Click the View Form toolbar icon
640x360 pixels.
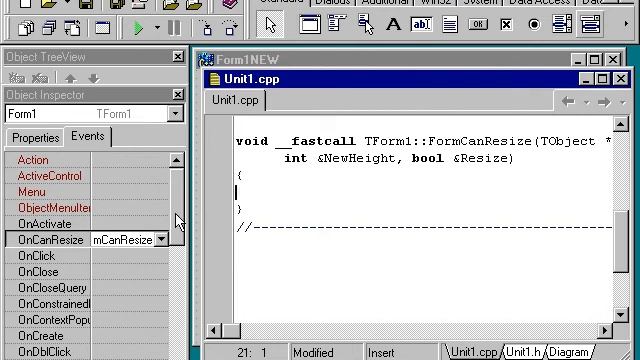pyautogui.click(x=49, y=28)
